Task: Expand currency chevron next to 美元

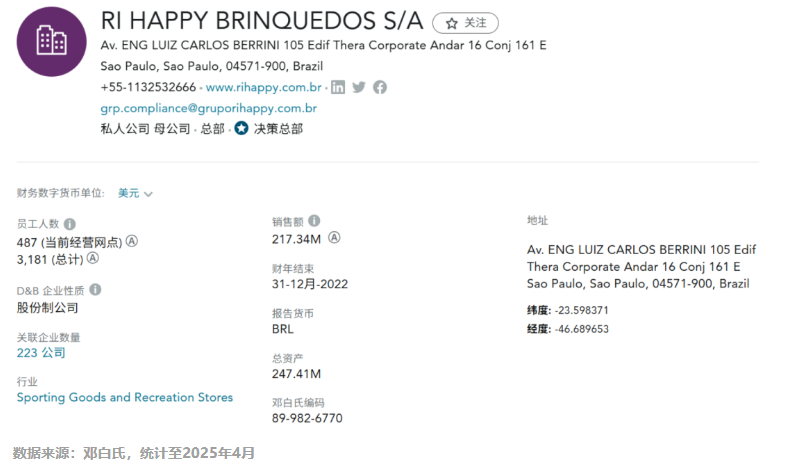Action: point(148,194)
